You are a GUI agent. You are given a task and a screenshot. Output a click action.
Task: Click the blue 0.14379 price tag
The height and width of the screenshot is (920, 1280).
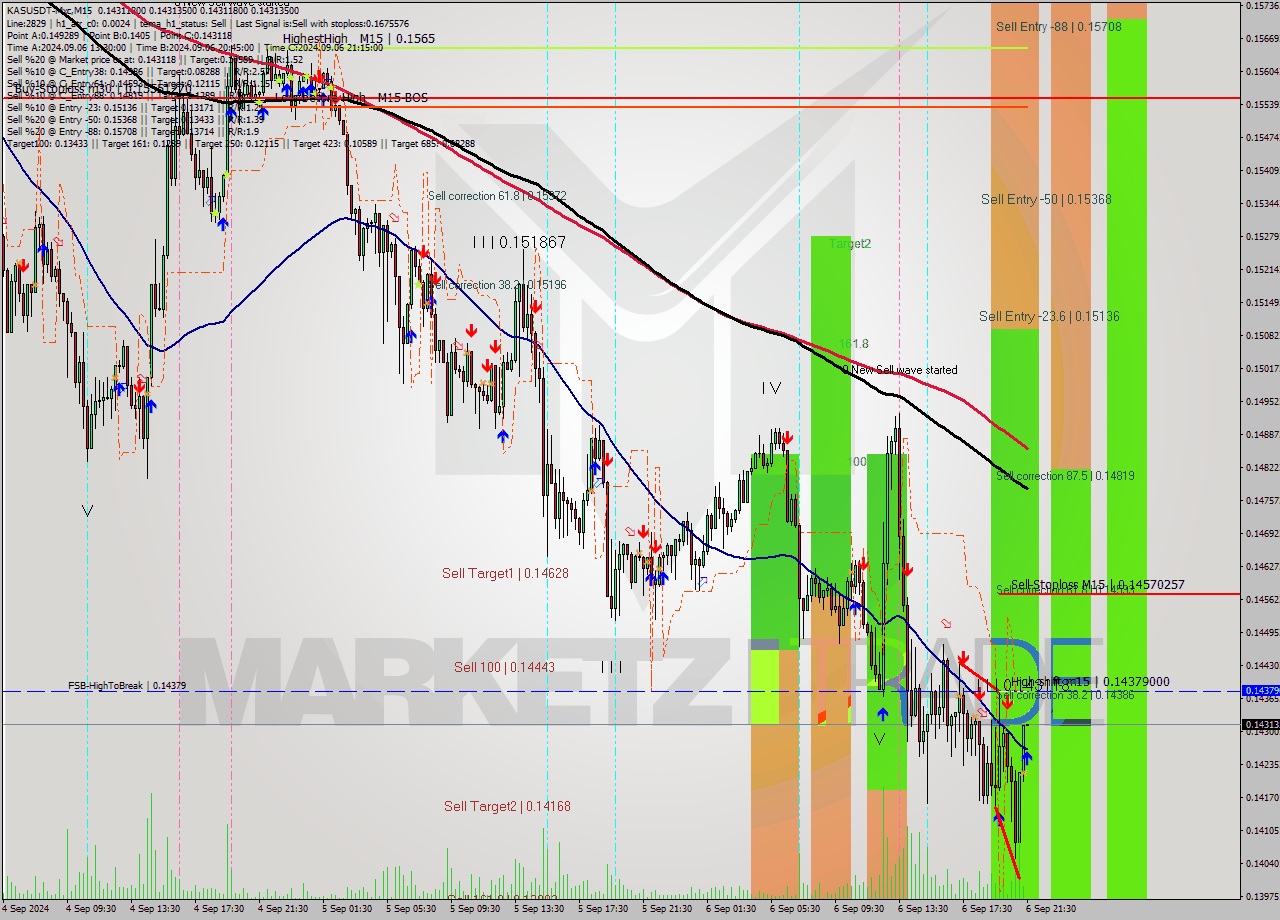(x=1260, y=691)
